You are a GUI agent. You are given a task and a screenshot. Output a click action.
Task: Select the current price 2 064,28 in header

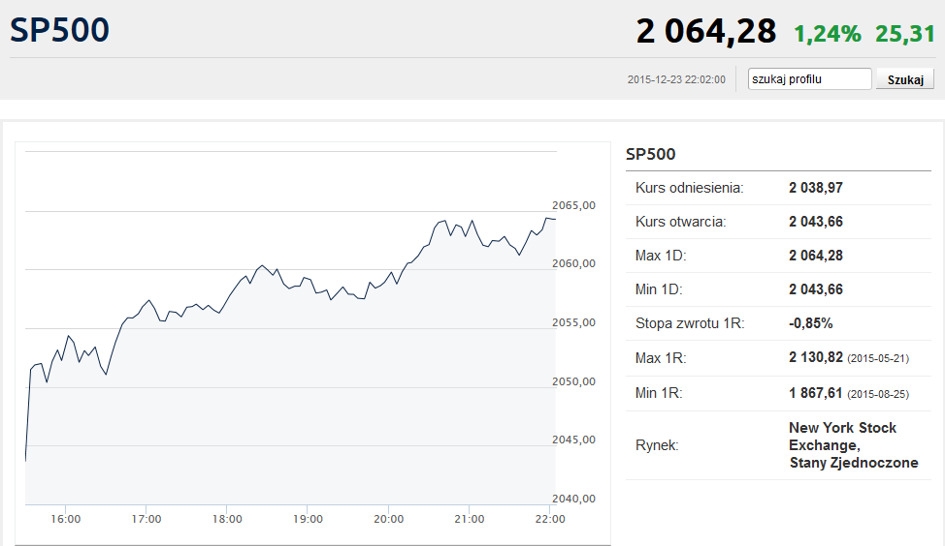tap(706, 31)
